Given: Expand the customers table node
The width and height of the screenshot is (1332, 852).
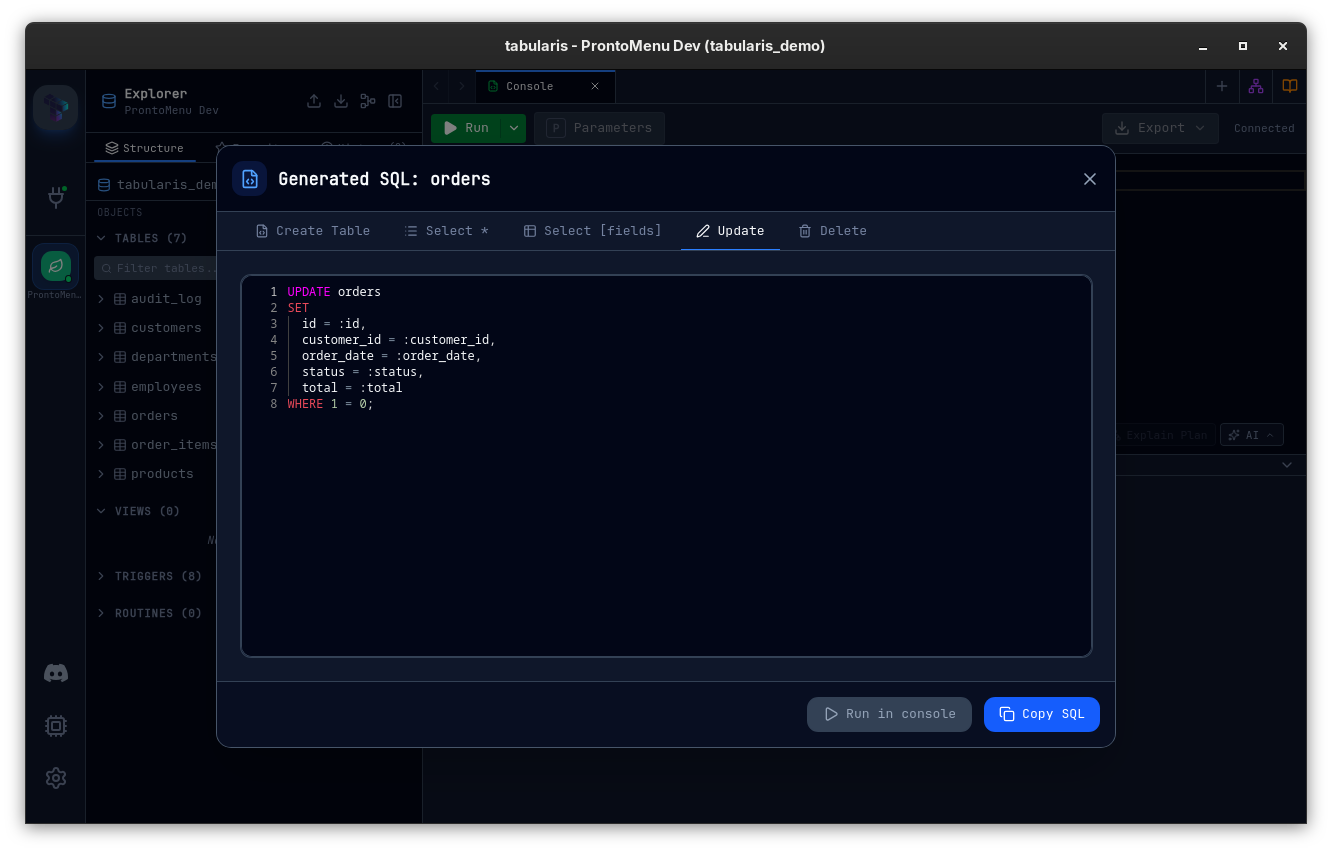Looking at the screenshot, I should pyautogui.click(x=101, y=328).
